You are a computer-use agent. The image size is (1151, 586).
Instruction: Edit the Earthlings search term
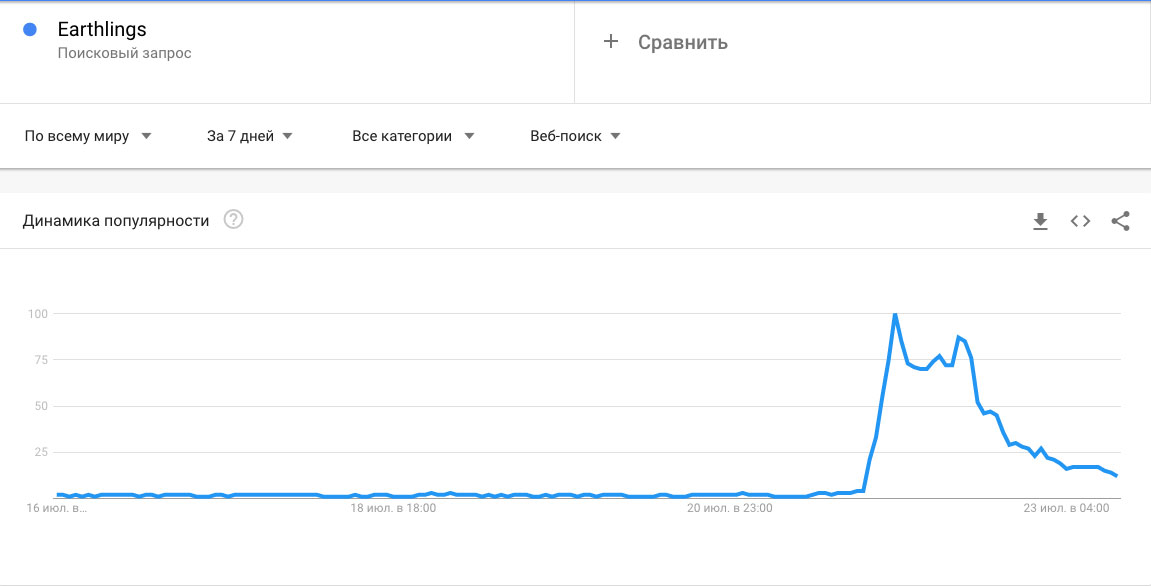tap(102, 29)
